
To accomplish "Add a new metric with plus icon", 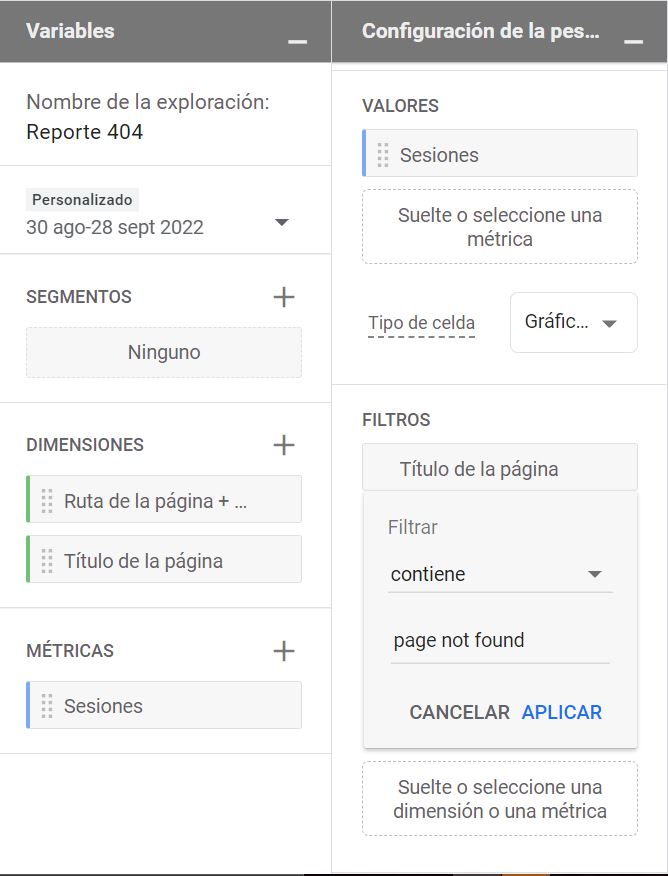I will 284,651.
